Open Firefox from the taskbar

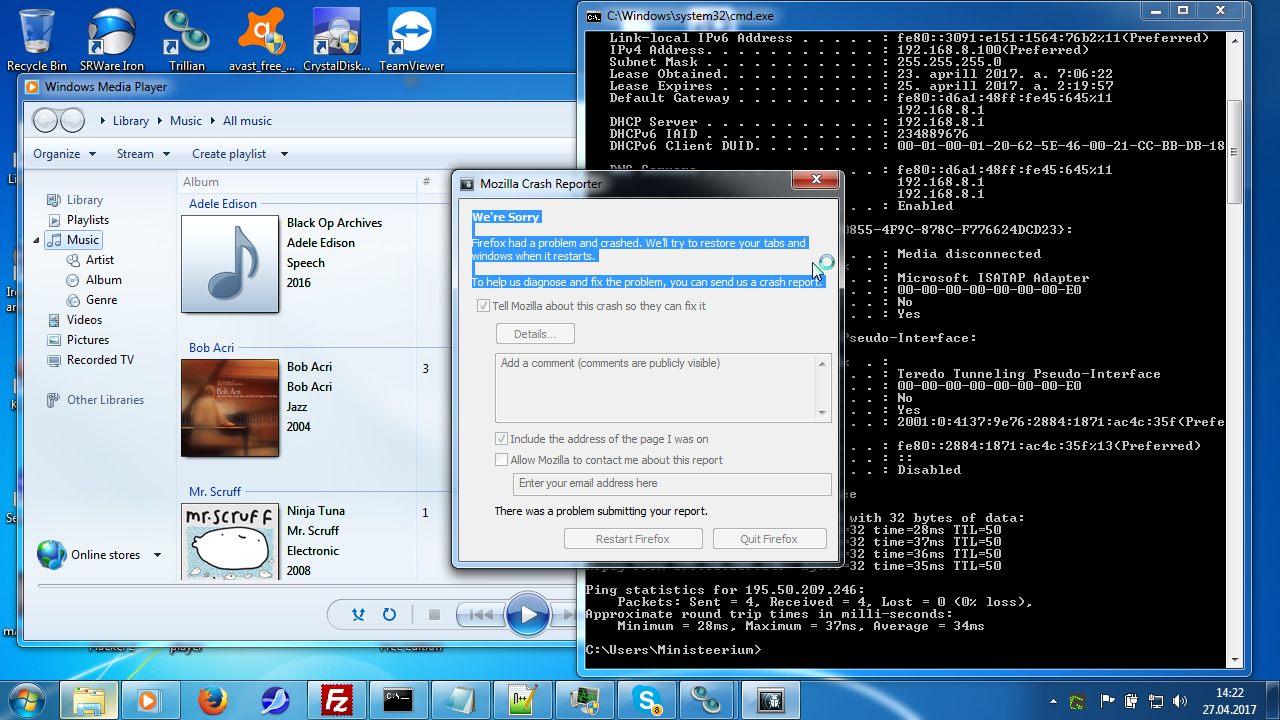tap(211, 699)
